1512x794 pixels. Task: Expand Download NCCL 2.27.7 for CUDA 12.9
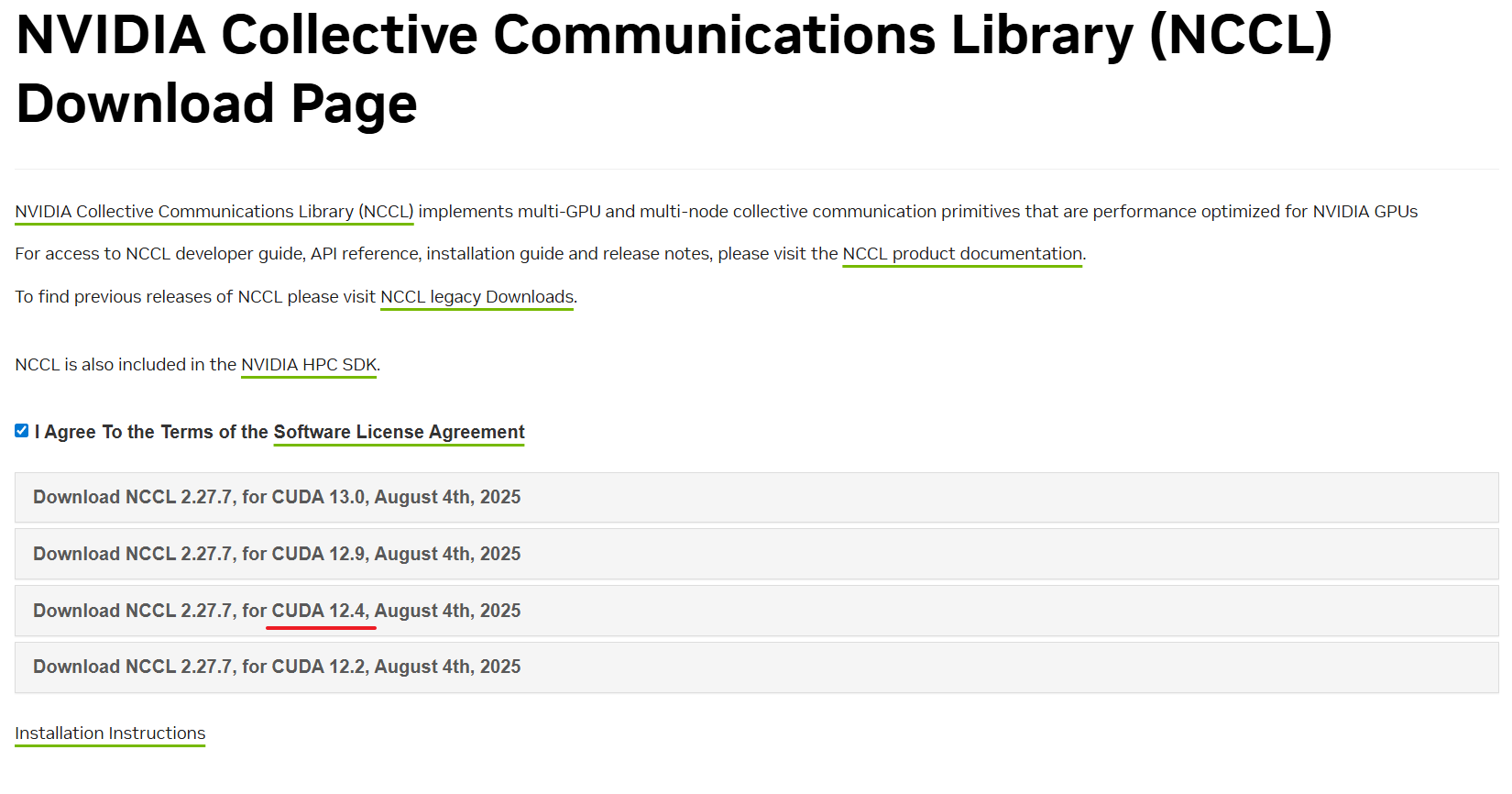coord(756,554)
